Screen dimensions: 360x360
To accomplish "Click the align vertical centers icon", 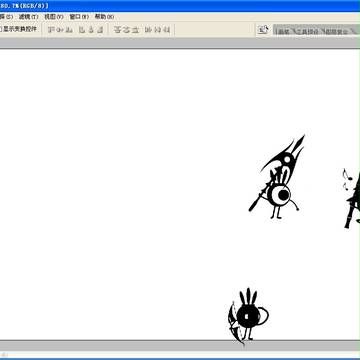I will click(x=60, y=30).
